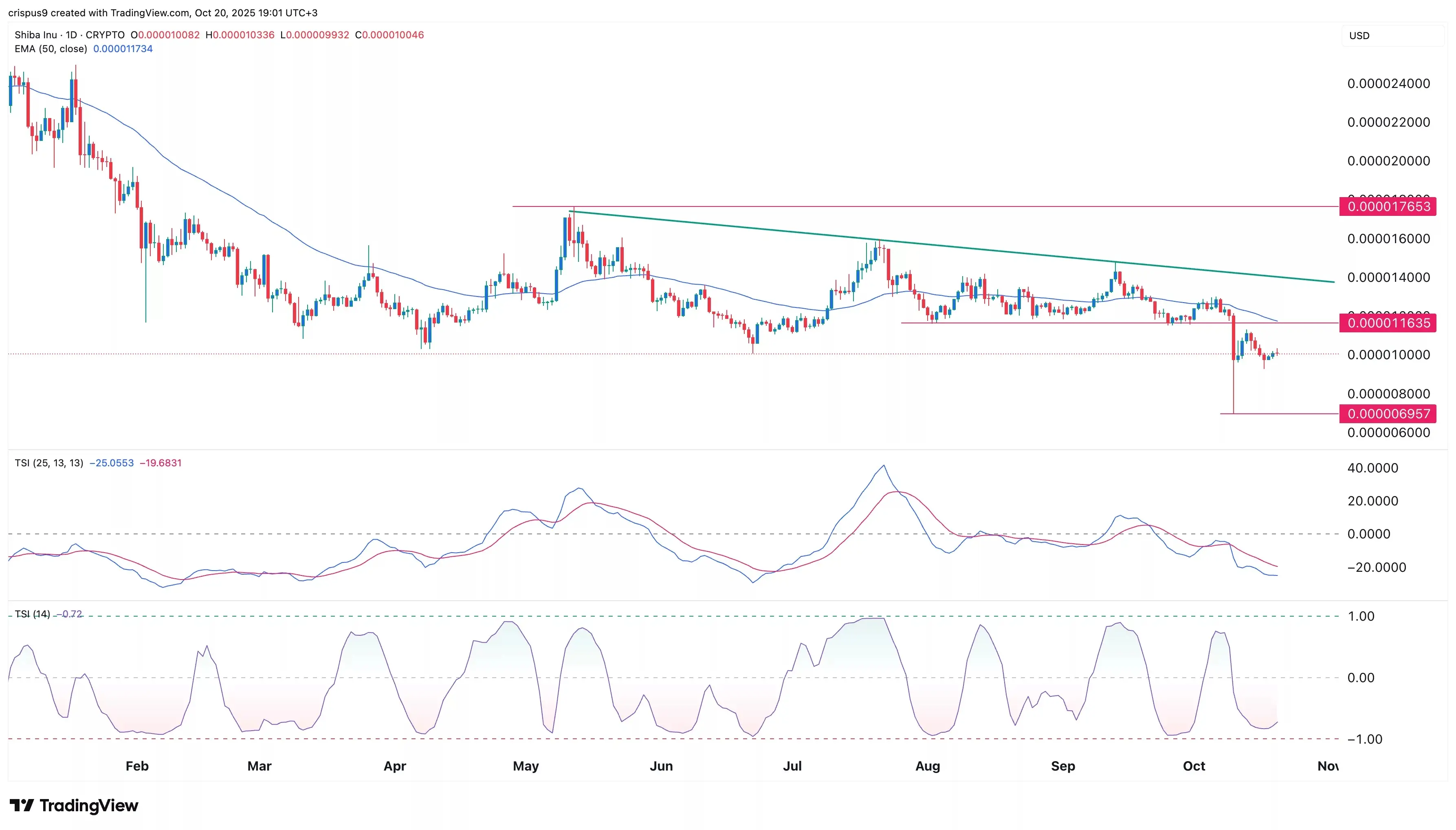
Task: Click the red TSI signal value −19.6831
Action: click(x=160, y=463)
